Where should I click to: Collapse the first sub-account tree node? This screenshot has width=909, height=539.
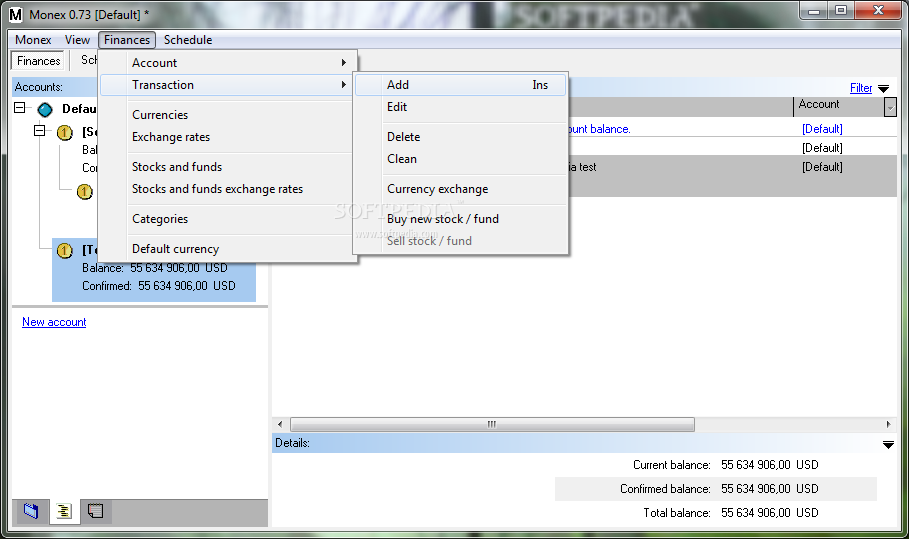point(39,130)
